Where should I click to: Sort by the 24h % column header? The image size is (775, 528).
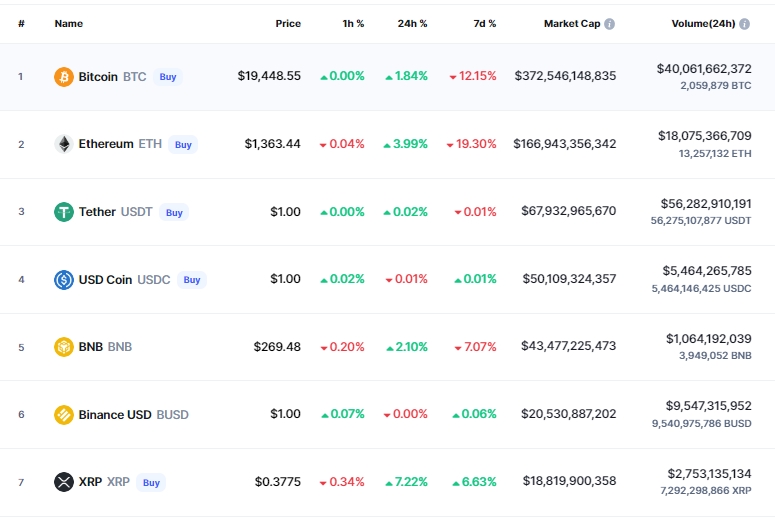(x=412, y=24)
